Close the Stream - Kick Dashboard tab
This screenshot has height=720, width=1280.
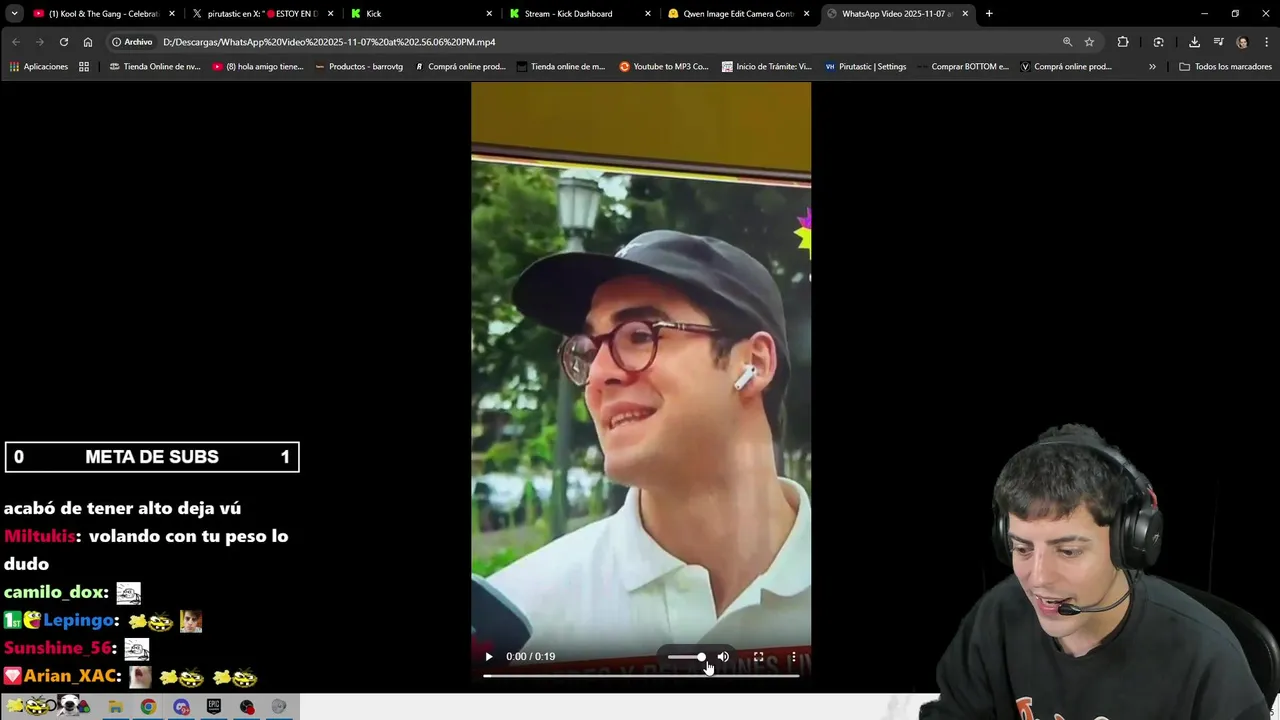point(648,14)
